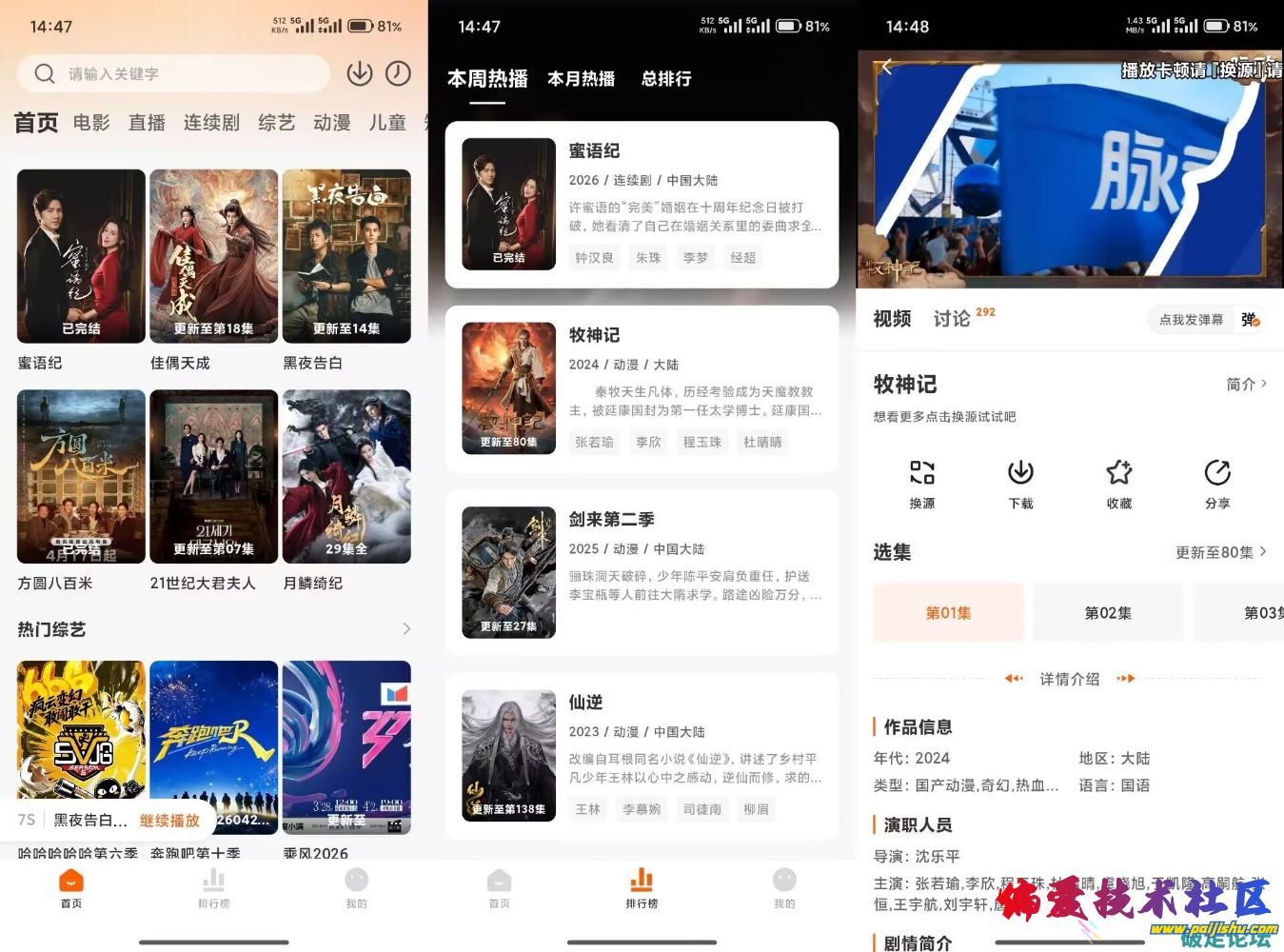Switch to the 讨论 discussion tab
The width and height of the screenshot is (1284, 952).
point(952,319)
